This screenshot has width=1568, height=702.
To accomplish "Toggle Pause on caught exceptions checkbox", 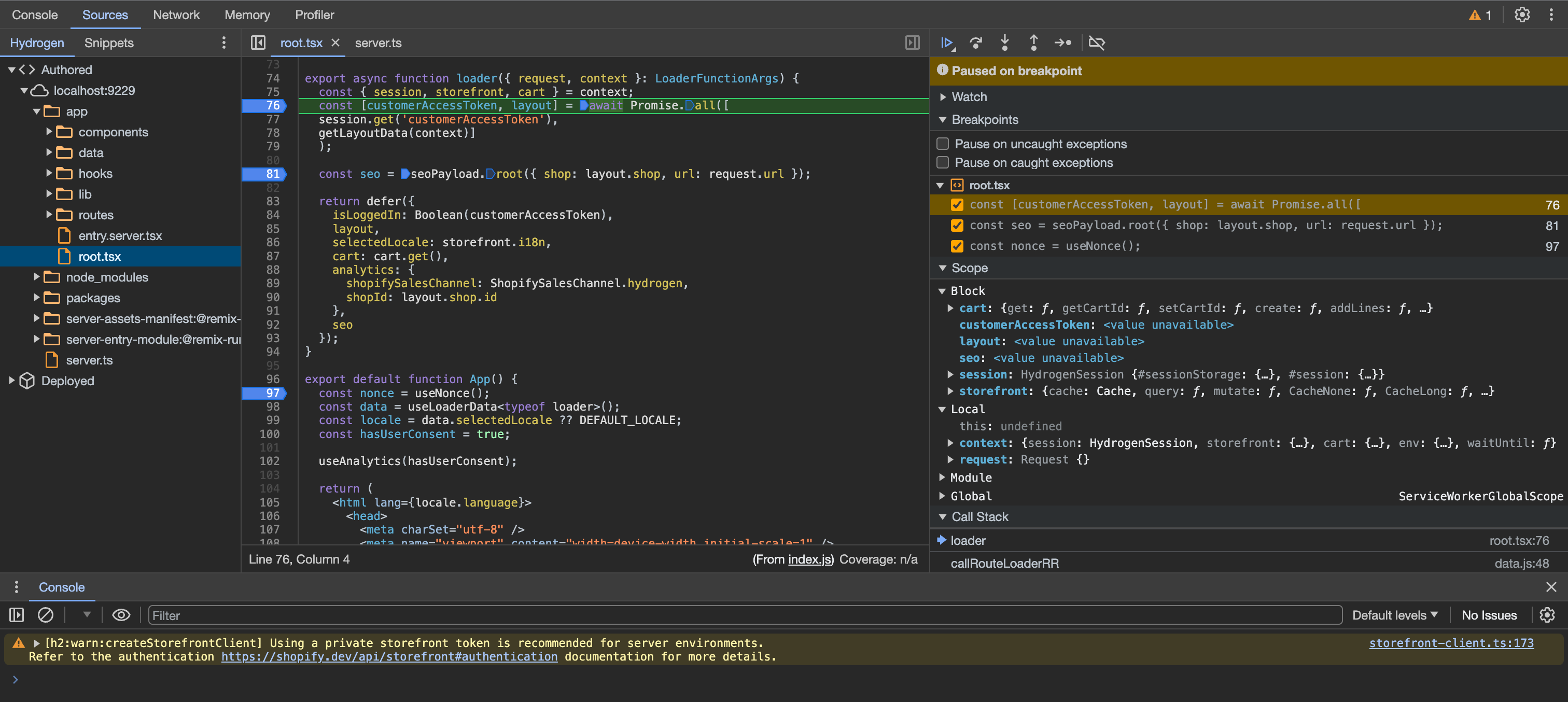I will click(x=941, y=163).
